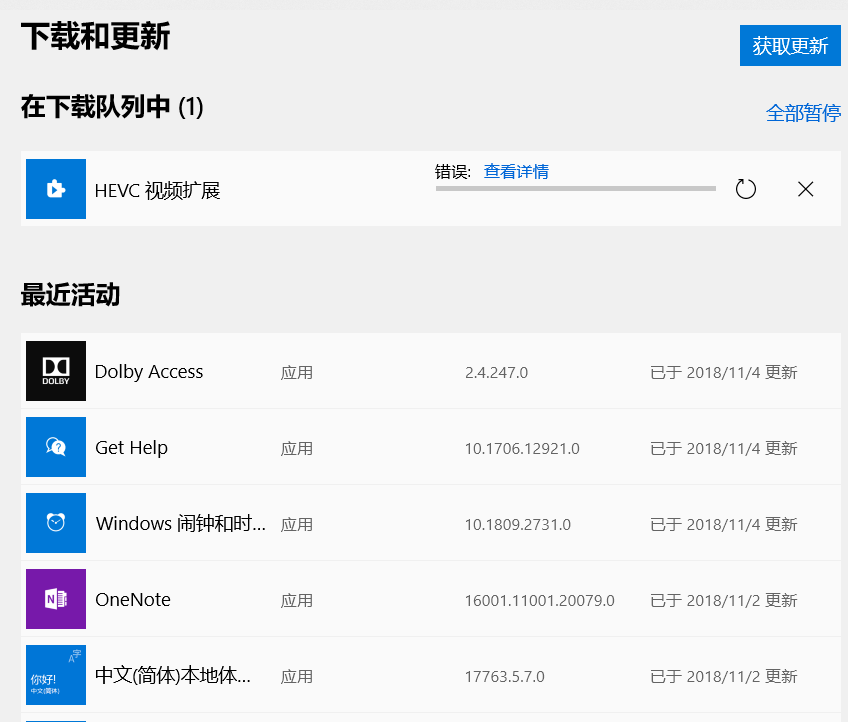
Task: Open the 中文(简体)本地体验包 app icon
Action: point(56,675)
